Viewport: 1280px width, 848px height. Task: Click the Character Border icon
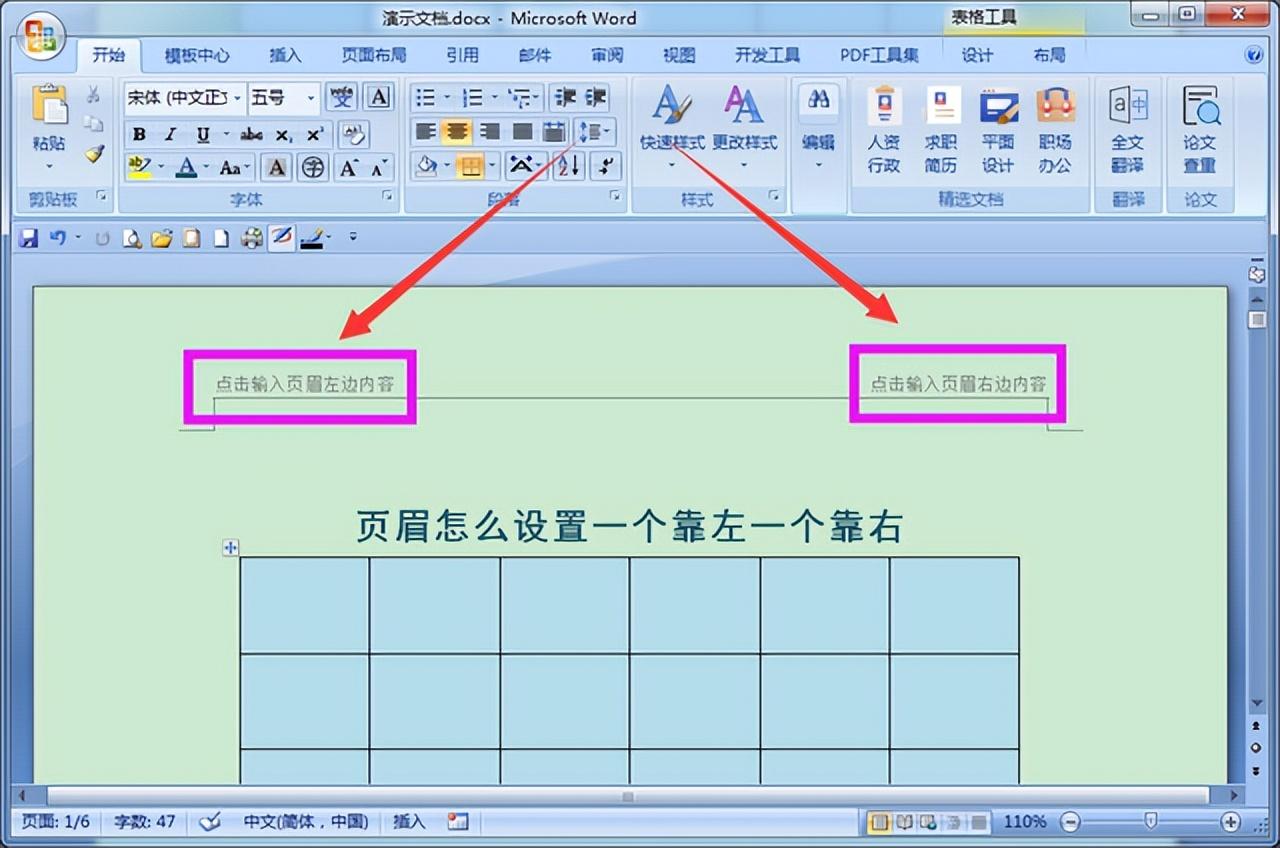click(x=378, y=98)
